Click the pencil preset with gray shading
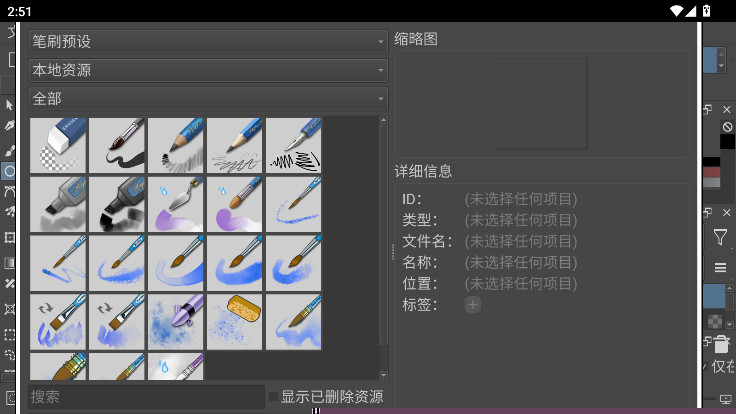 (177, 145)
